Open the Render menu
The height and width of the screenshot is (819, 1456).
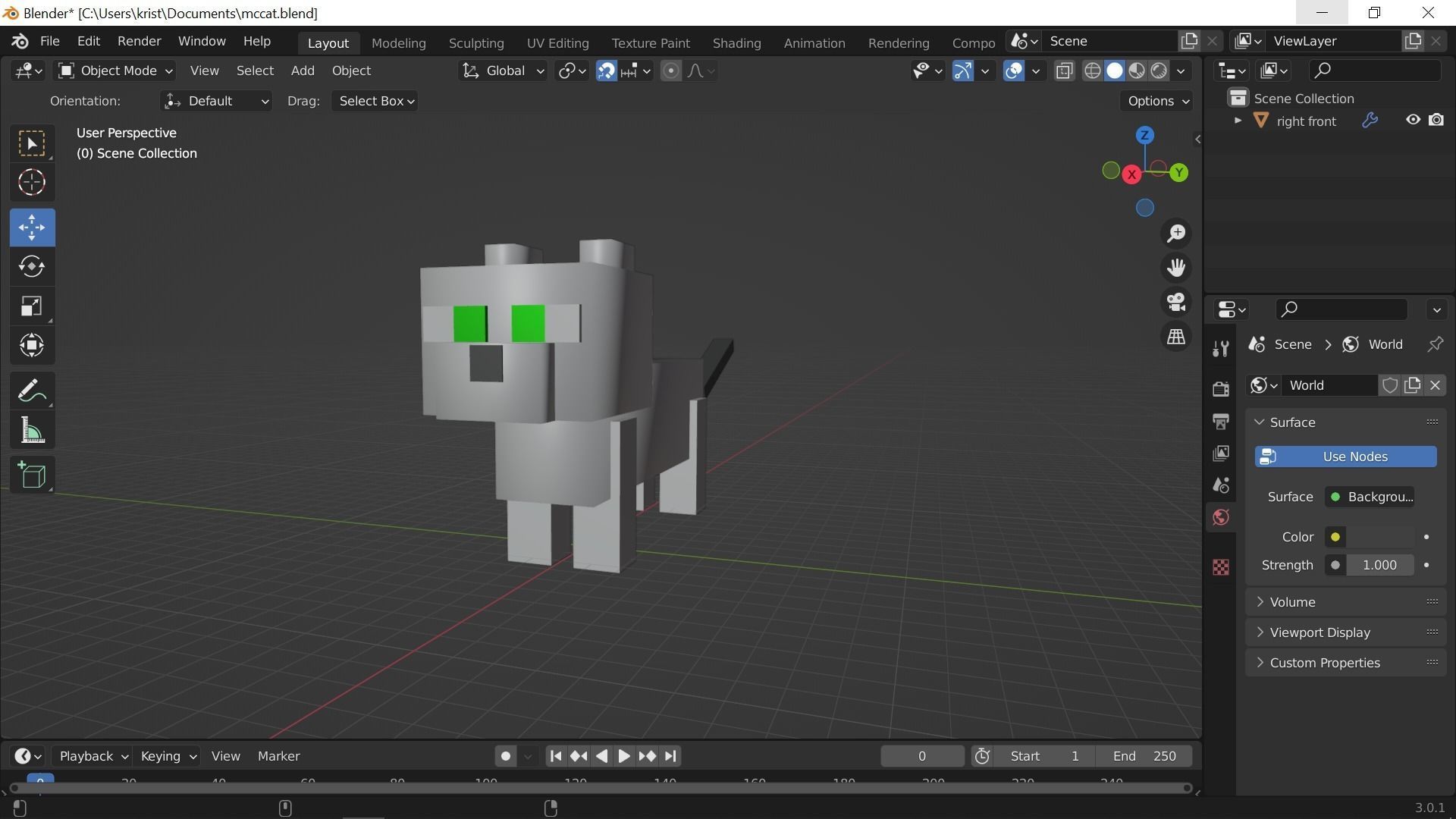click(139, 41)
